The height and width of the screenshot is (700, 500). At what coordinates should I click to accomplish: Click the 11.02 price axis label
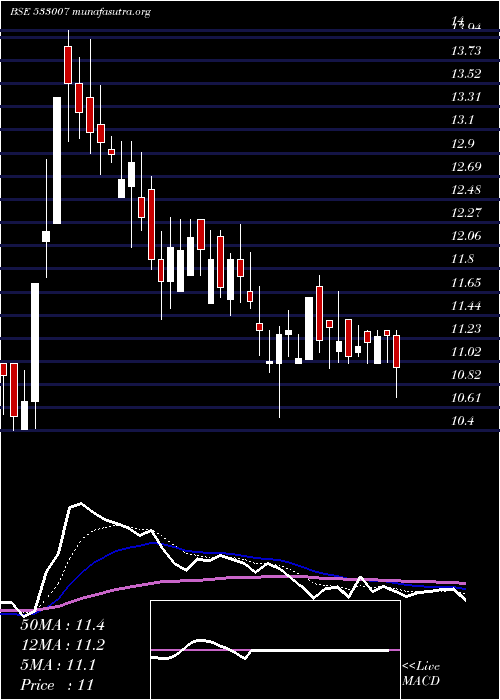[467, 352]
